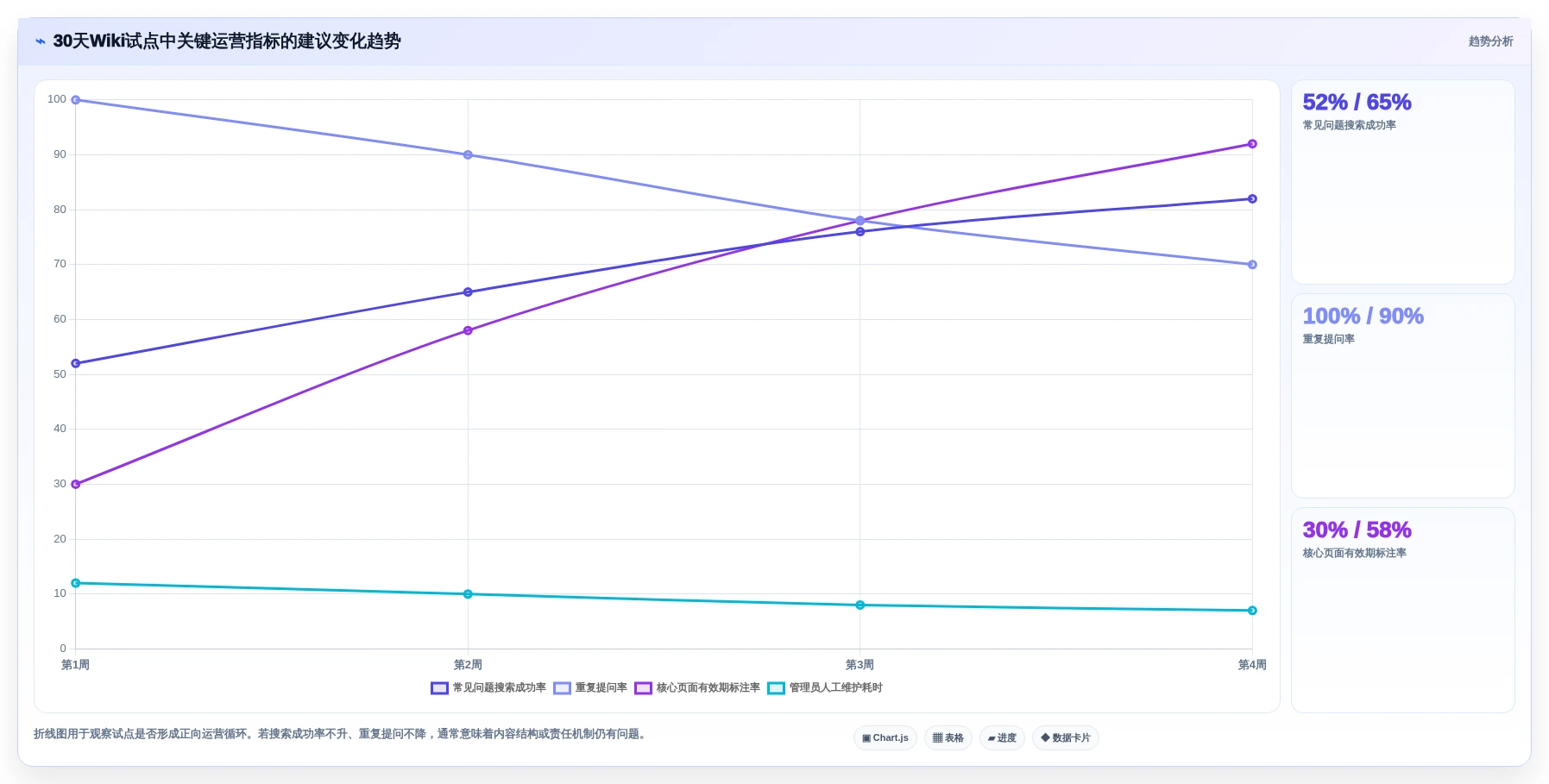Click the 第2周 x-axis label
This screenshot has height=784, width=1549.
tap(468, 665)
